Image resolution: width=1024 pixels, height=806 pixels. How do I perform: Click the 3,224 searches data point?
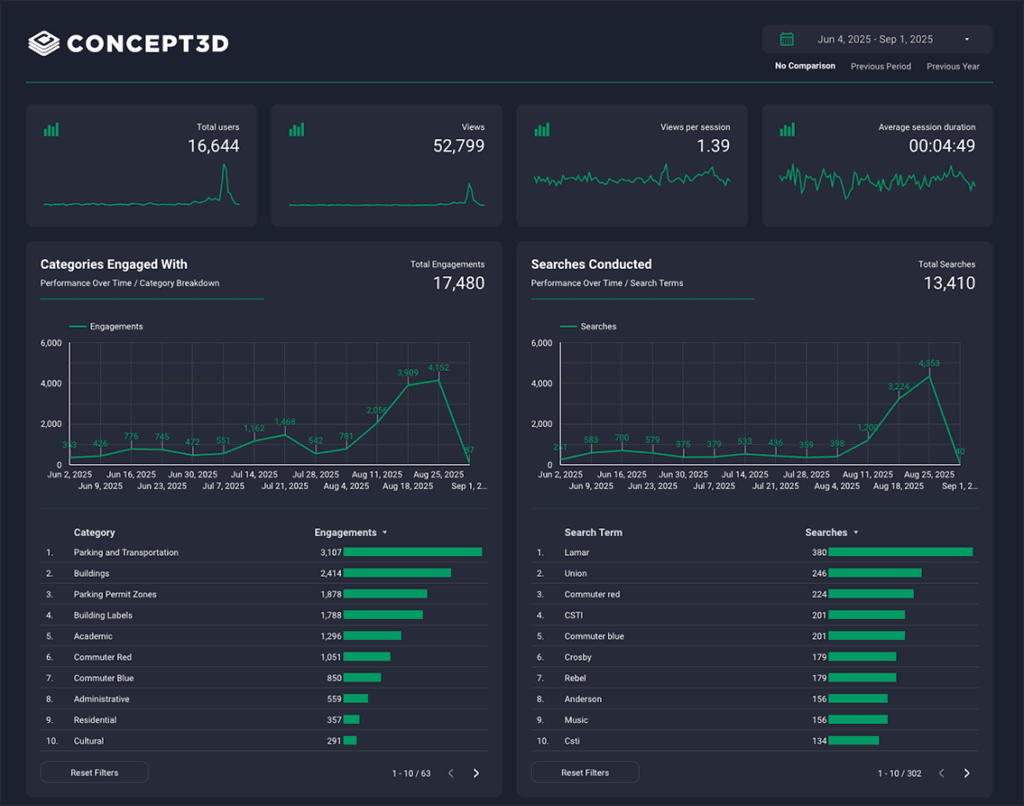pos(899,399)
